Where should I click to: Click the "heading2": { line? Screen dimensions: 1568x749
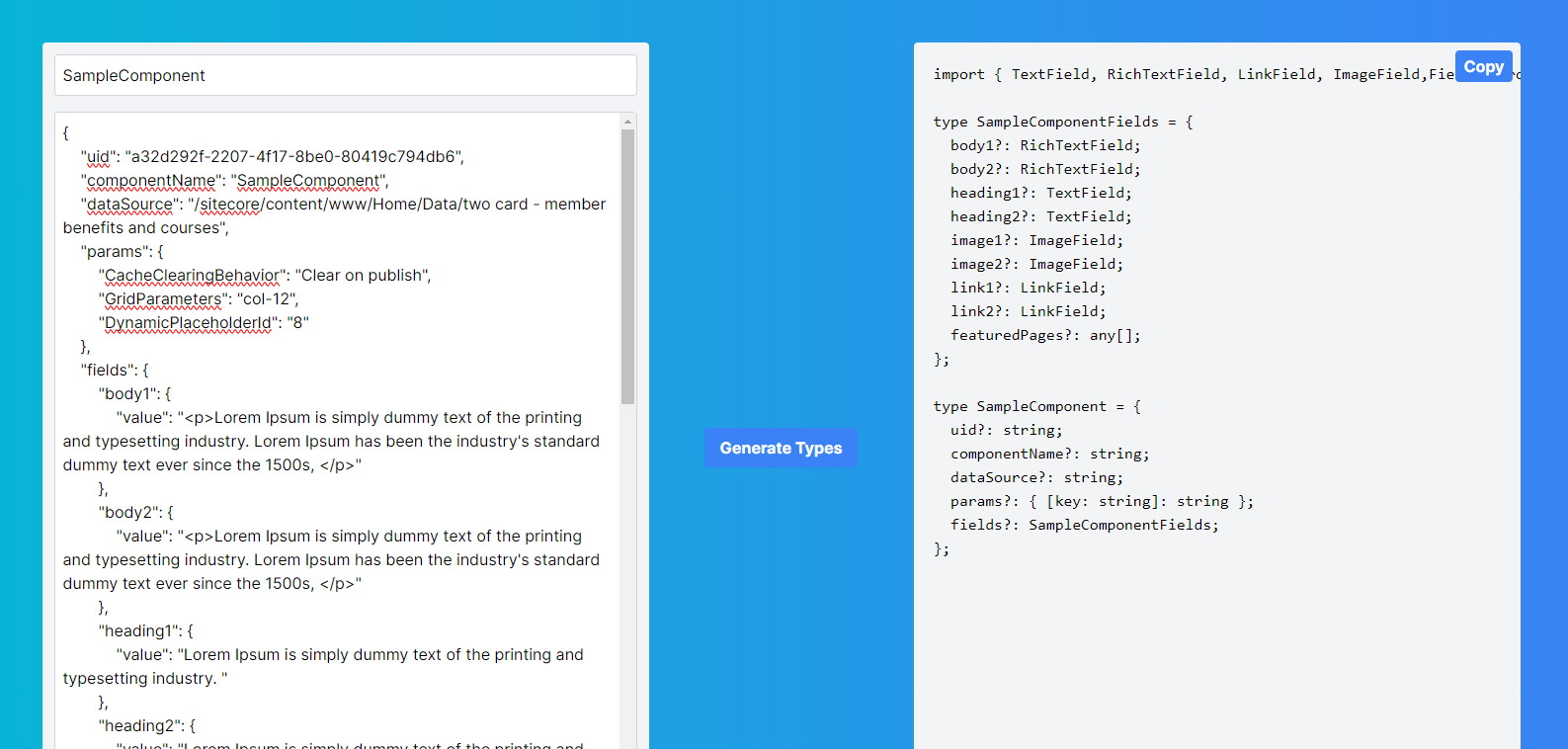(x=147, y=725)
